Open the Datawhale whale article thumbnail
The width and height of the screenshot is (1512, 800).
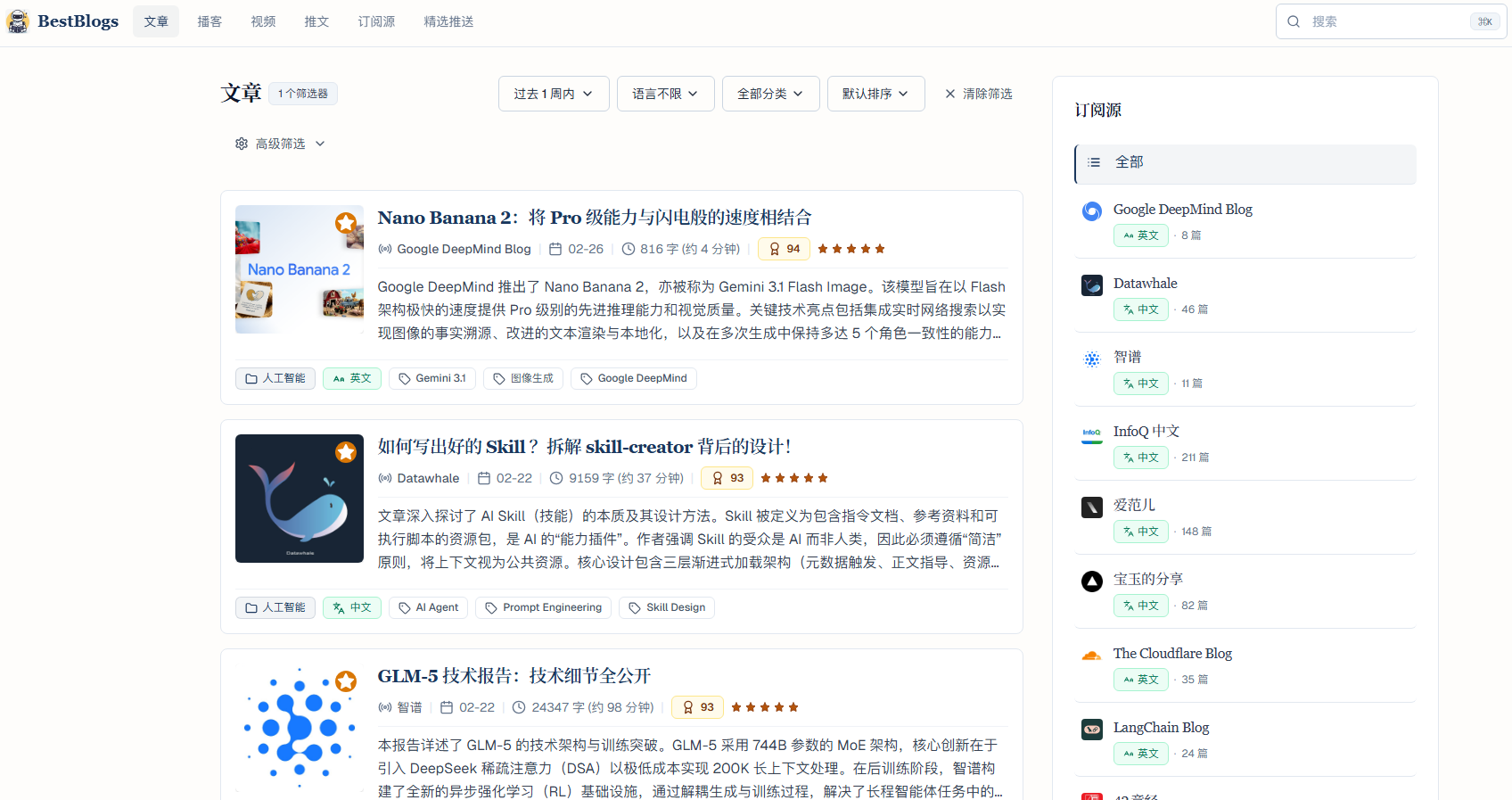(x=300, y=499)
